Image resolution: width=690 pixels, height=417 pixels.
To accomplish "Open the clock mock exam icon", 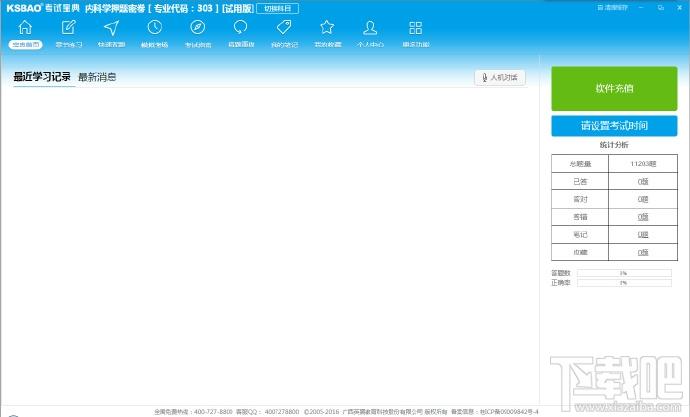I will (x=154, y=28).
